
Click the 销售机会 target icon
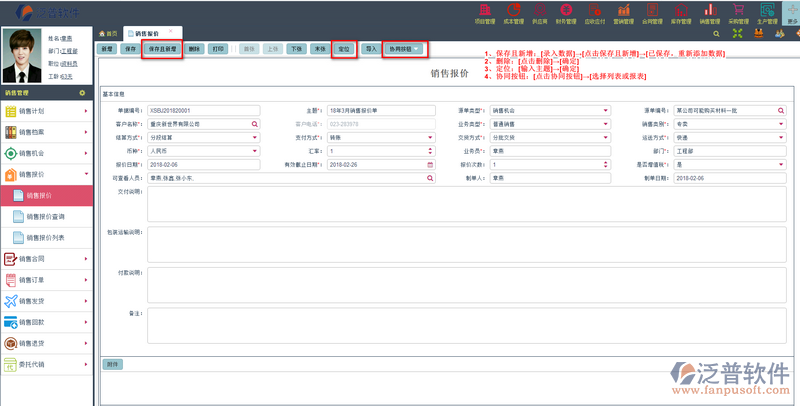click(11, 153)
